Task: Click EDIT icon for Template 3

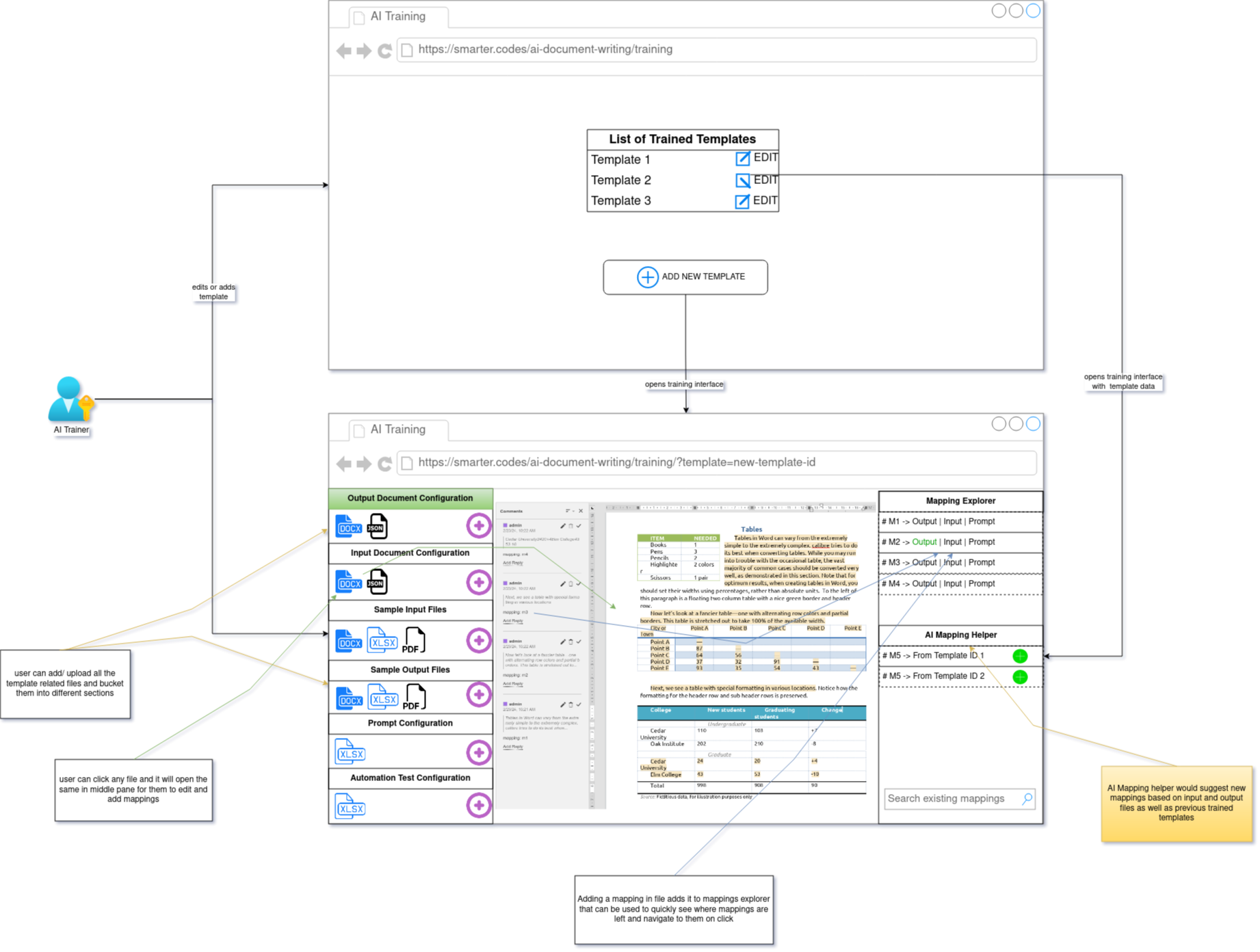Action: (742, 201)
